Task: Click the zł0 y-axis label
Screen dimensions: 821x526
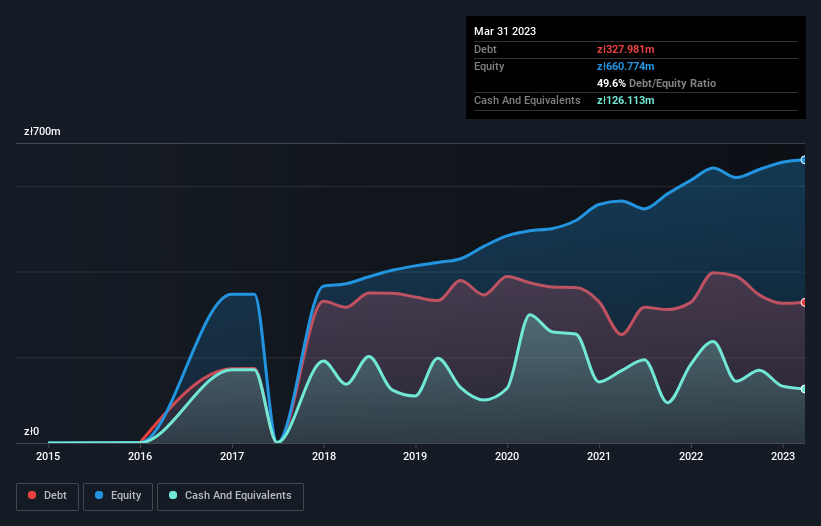Action: 31,431
